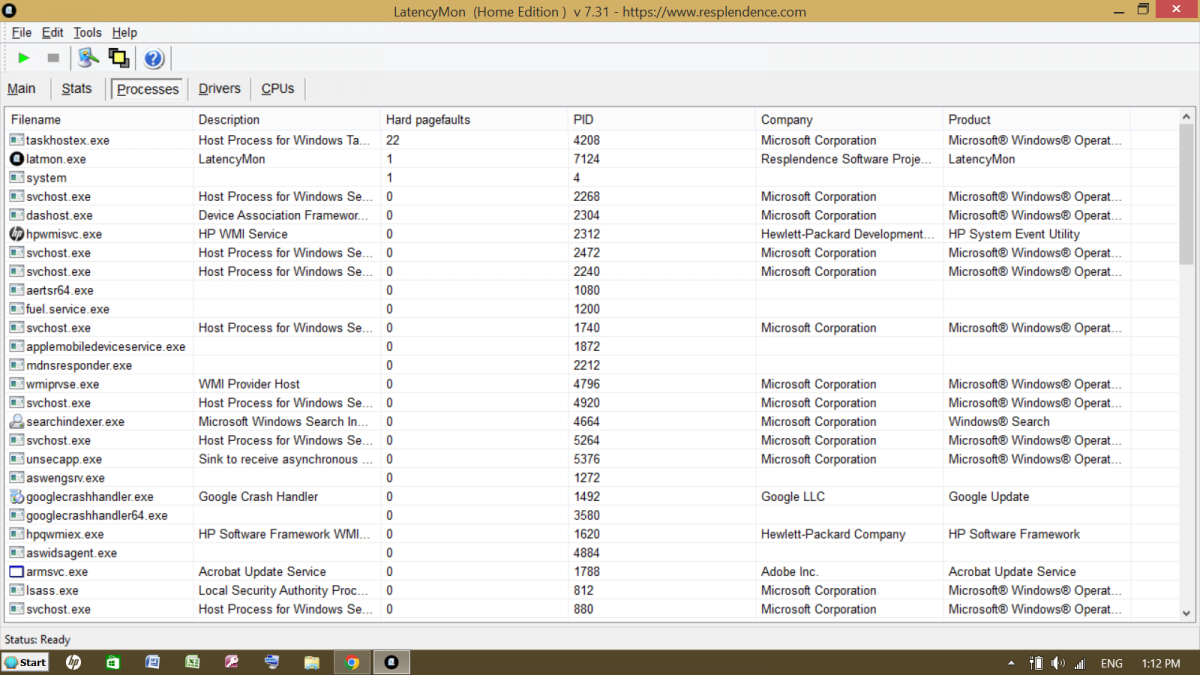Open the networked computers taskbar icon
The width and height of the screenshot is (1200, 675).
(272, 662)
